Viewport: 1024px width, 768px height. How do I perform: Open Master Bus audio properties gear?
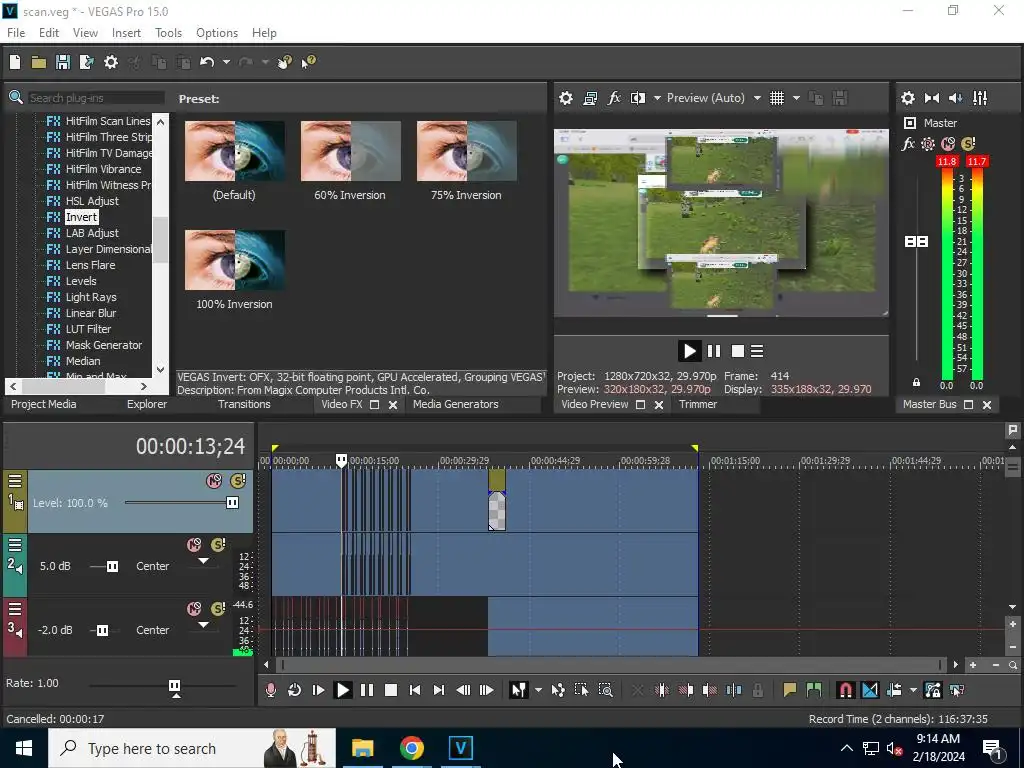pyautogui.click(x=908, y=98)
